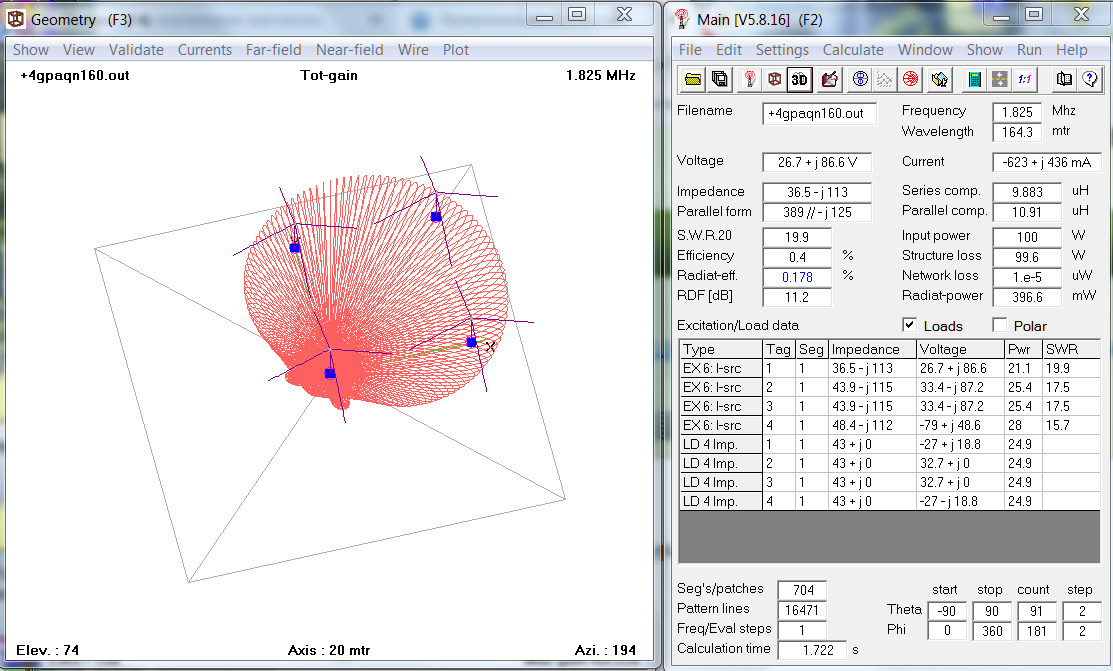This screenshot has height=671, width=1113.
Task: Click the Series comp. field showing 9.883
Action: coord(1026,192)
